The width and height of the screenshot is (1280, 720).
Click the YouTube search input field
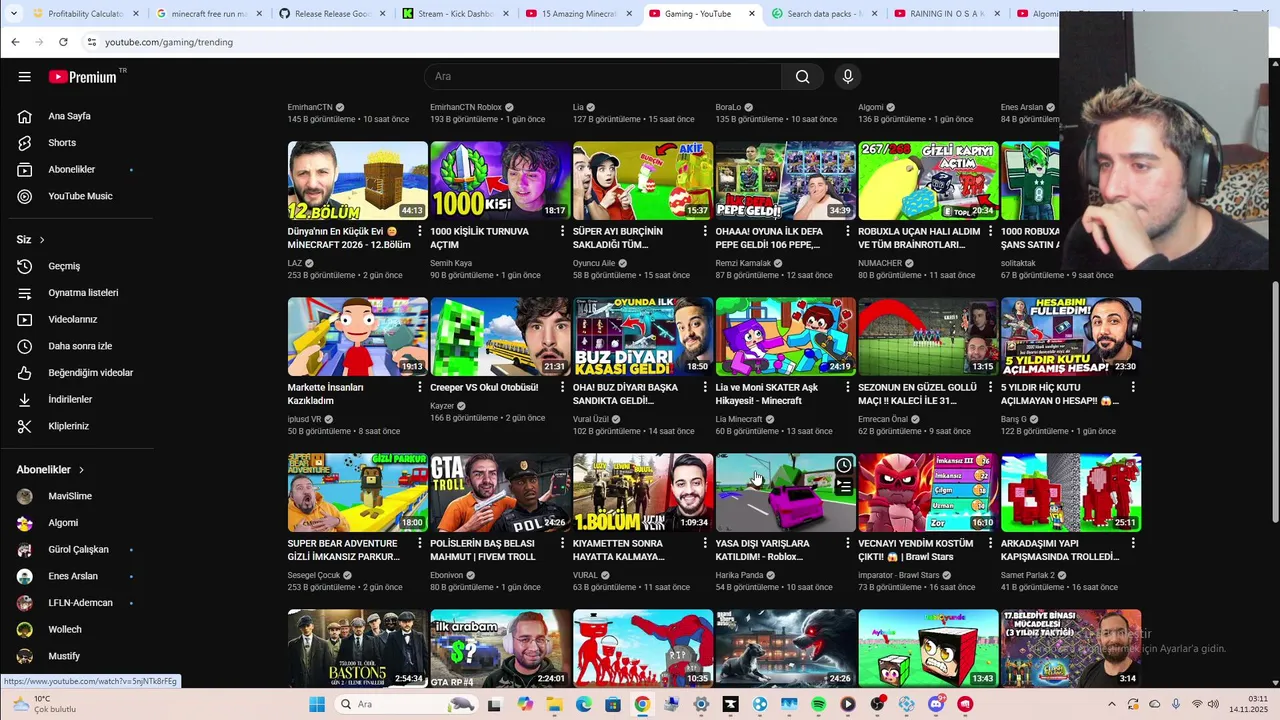pyautogui.click(x=603, y=77)
